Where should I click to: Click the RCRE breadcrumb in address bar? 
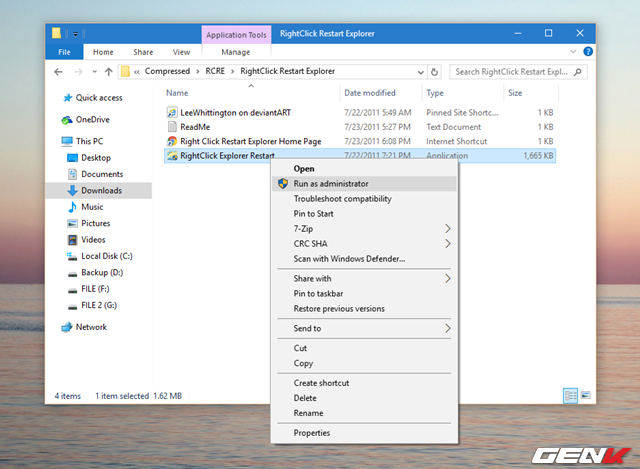tap(215, 71)
